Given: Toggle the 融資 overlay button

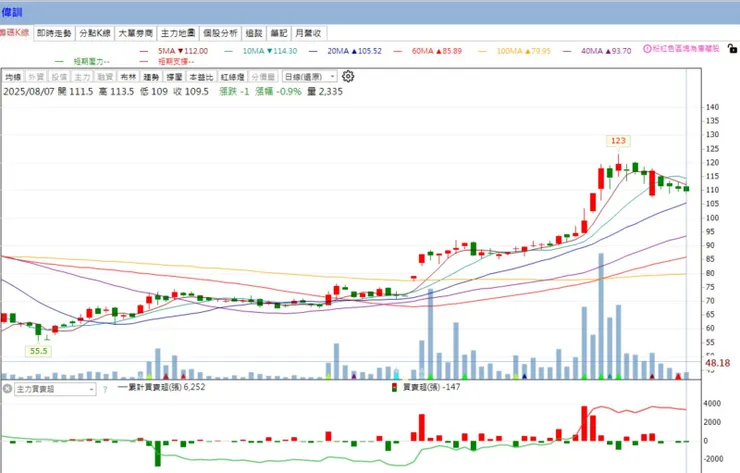Looking at the screenshot, I should coord(105,77).
